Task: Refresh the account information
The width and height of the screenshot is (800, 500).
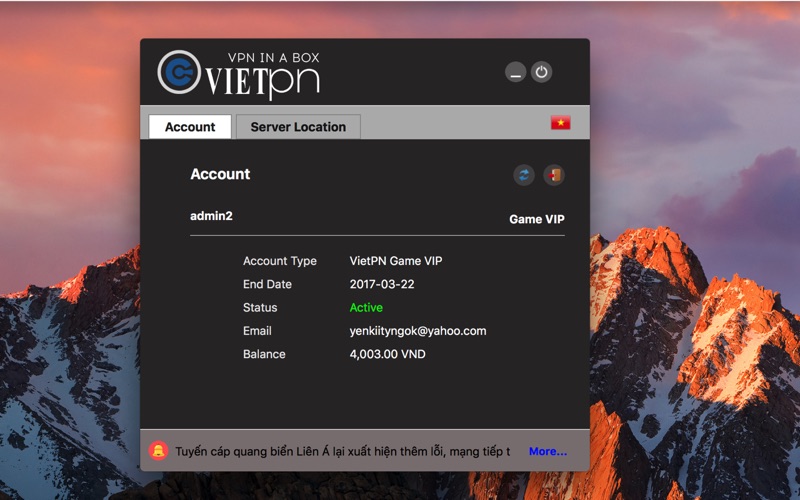Action: tap(524, 175)
